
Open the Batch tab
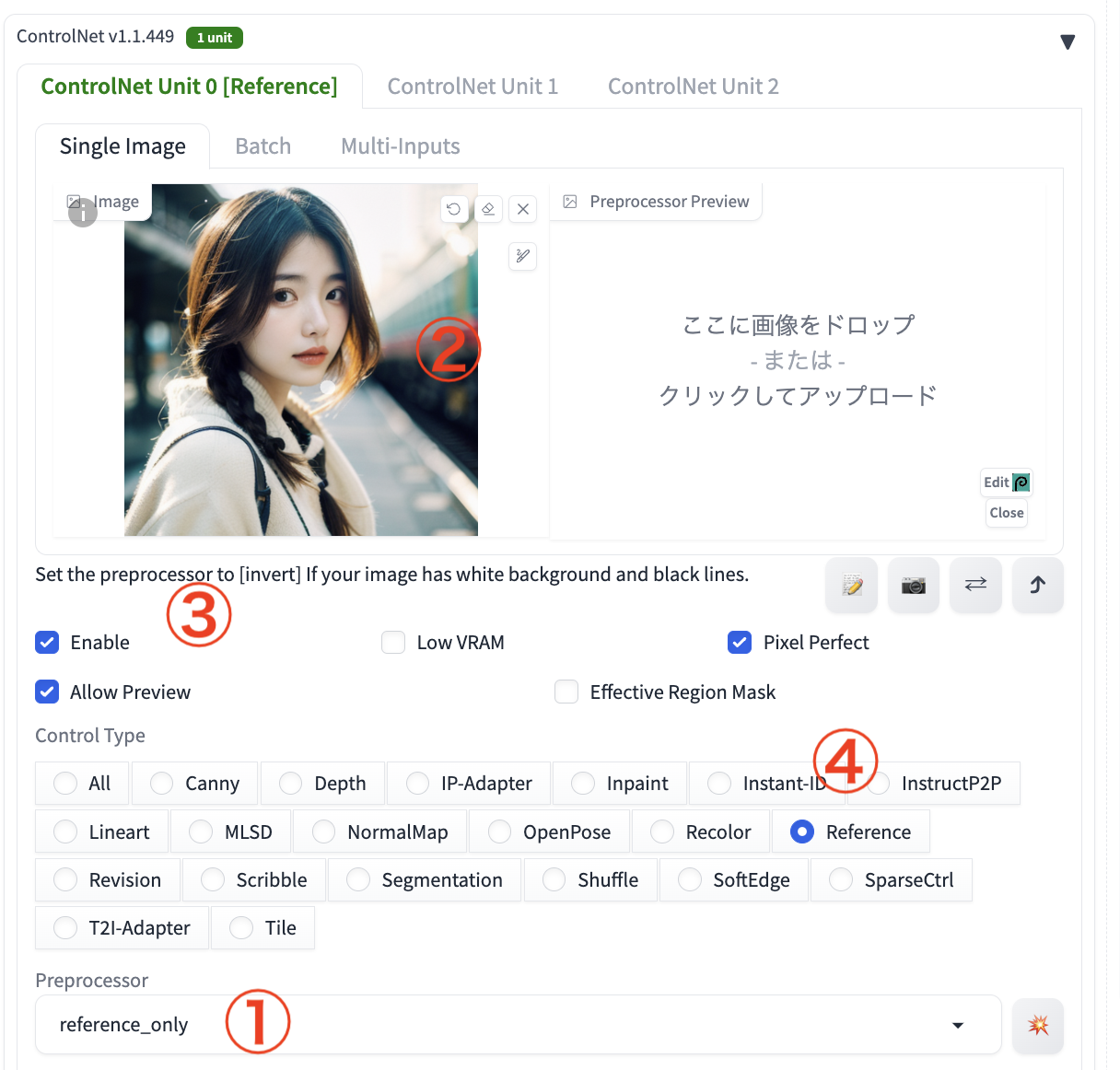click(262, 145)
